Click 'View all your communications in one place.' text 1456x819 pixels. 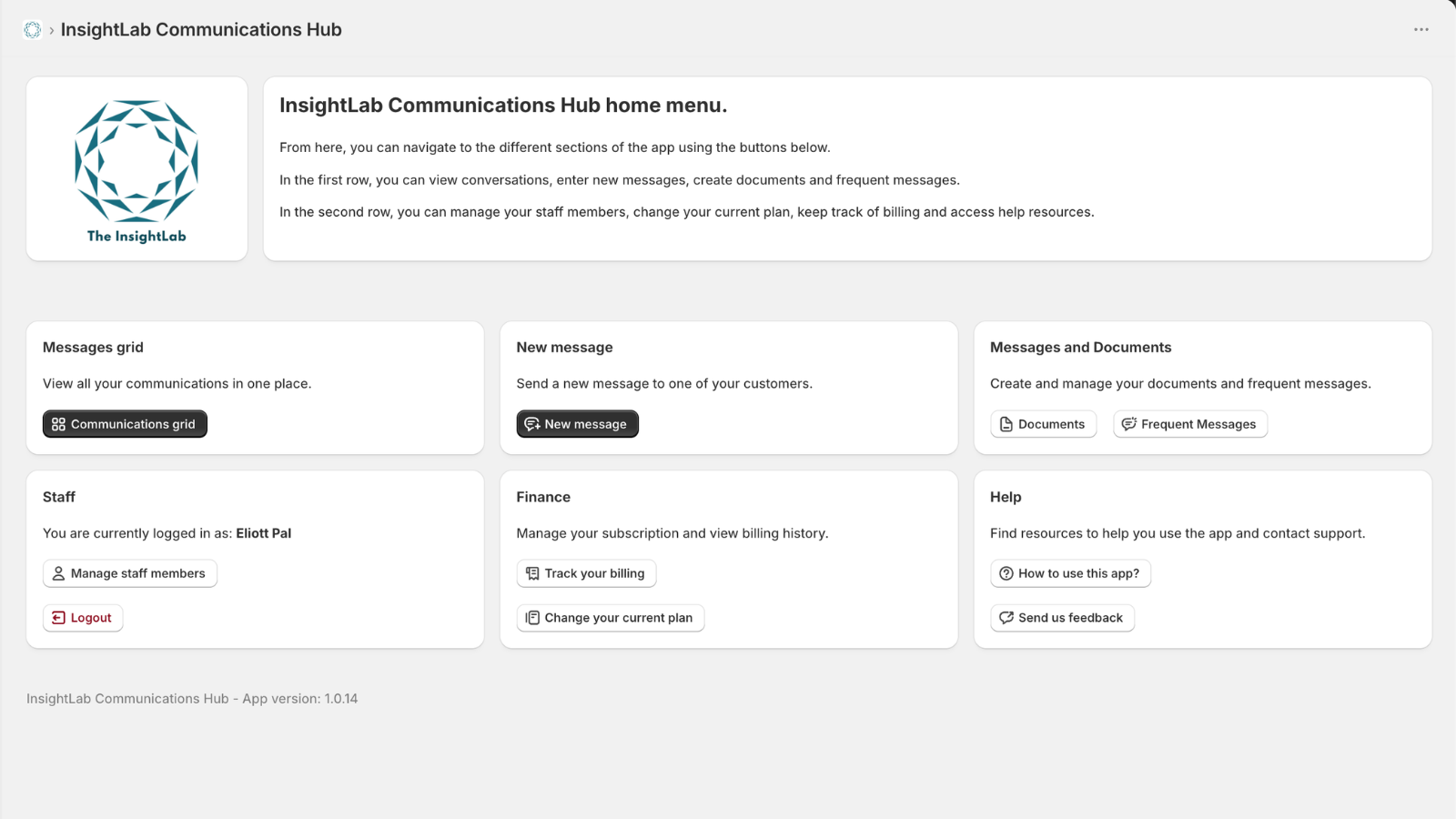point(177,384)
